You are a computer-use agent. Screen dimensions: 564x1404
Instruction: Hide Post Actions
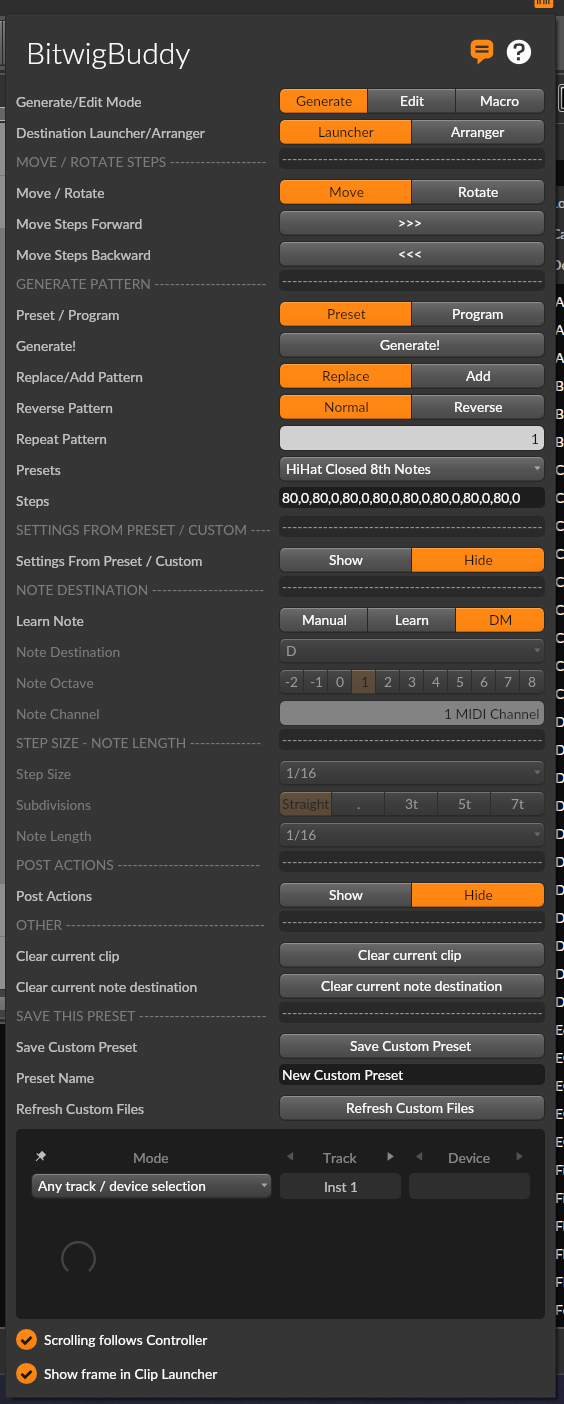[x=478, y=895]
